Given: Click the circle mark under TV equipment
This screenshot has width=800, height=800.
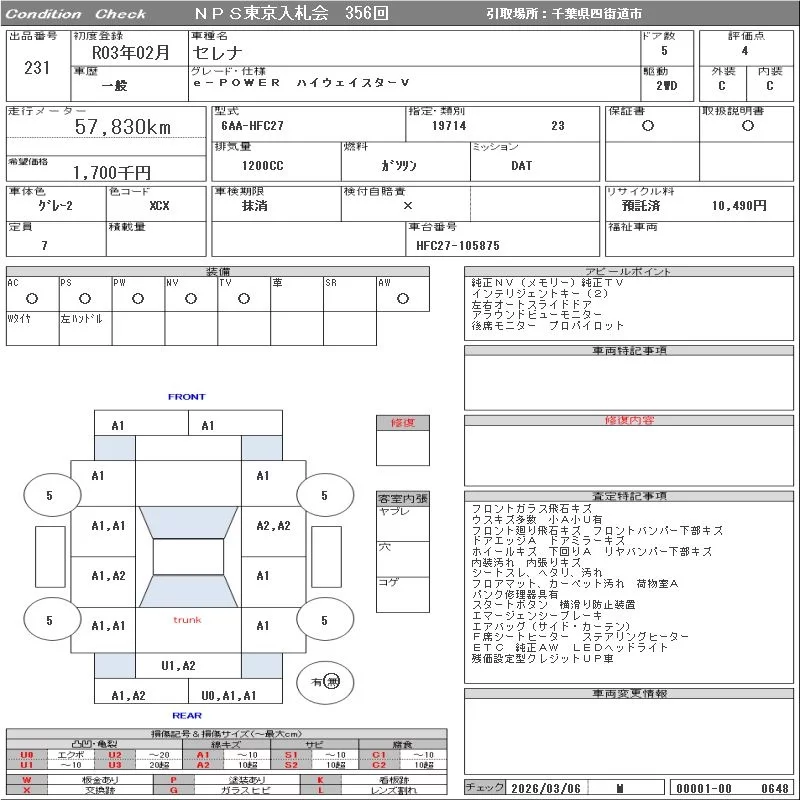Looking at the screenshot, I should pos(244,298).
